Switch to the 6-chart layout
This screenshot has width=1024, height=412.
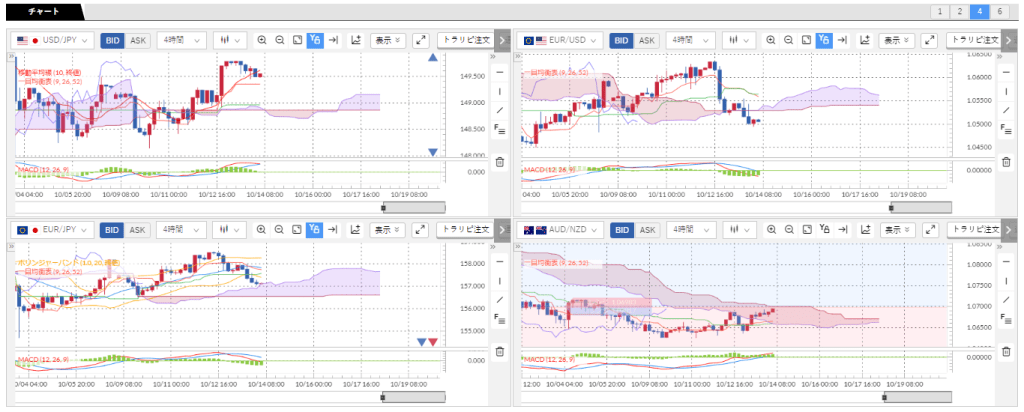1001,11
